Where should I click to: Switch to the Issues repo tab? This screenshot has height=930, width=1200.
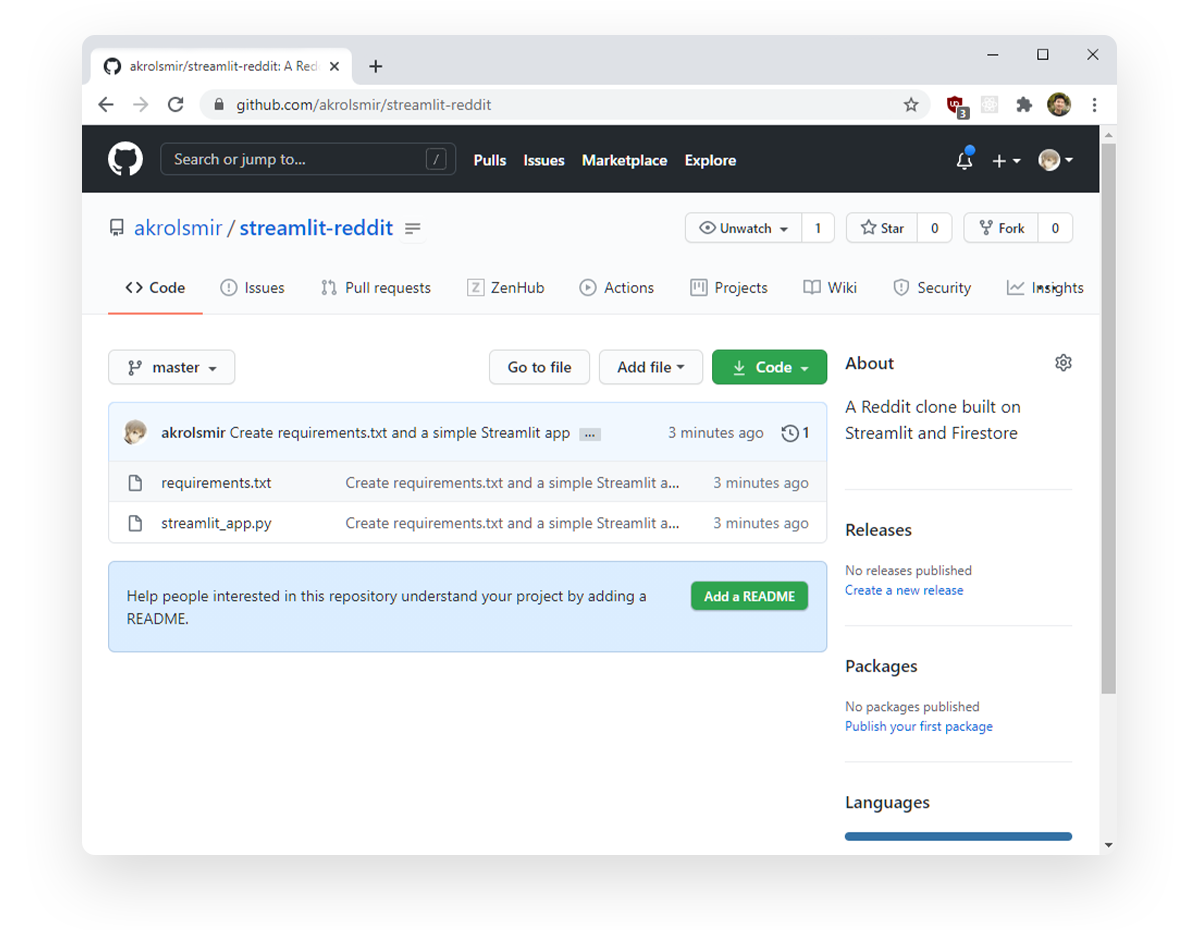coord(252,288)
